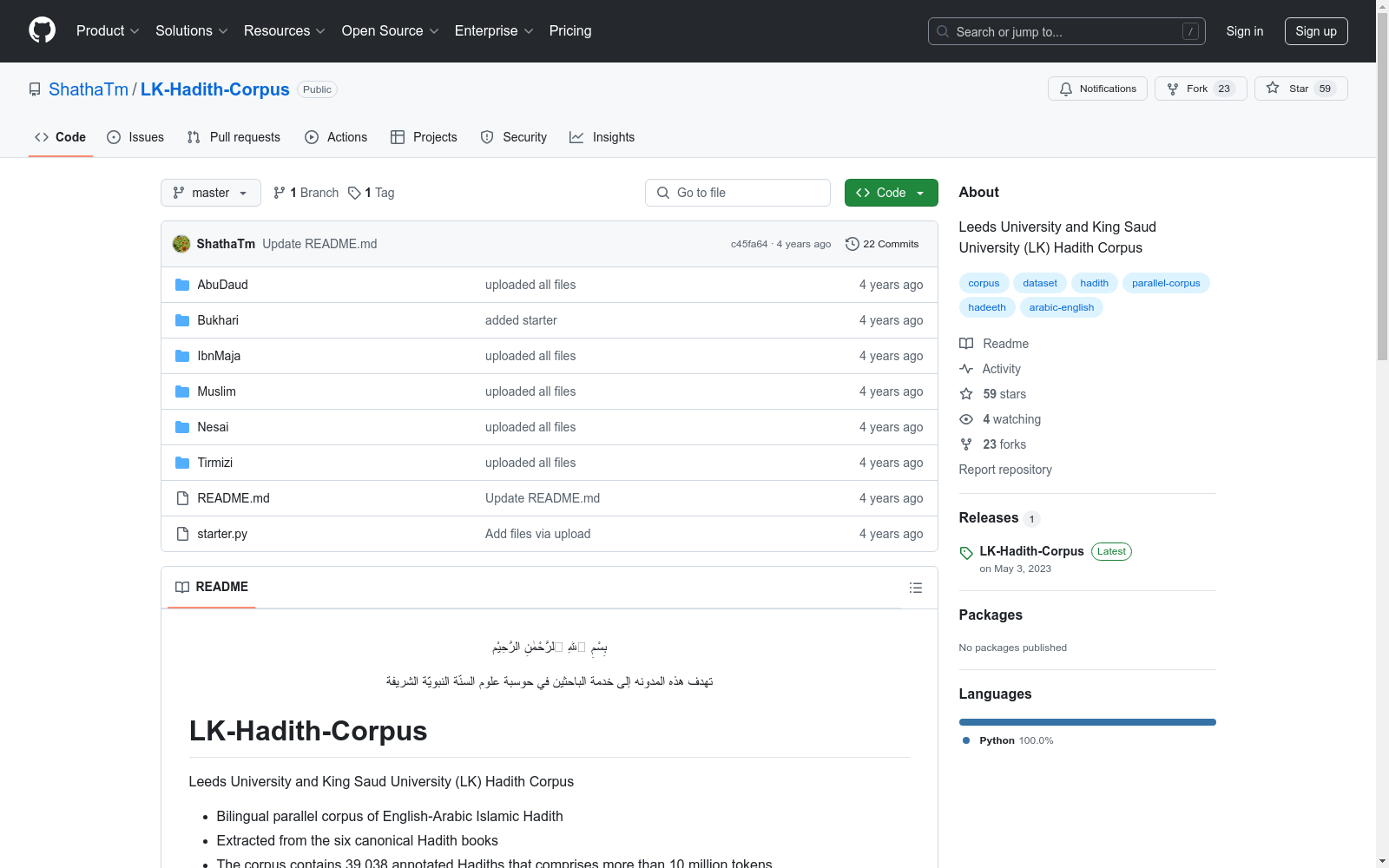The image size is (1389, 868).
Task: Expand the Resources menu
Action: coord(285,31)
